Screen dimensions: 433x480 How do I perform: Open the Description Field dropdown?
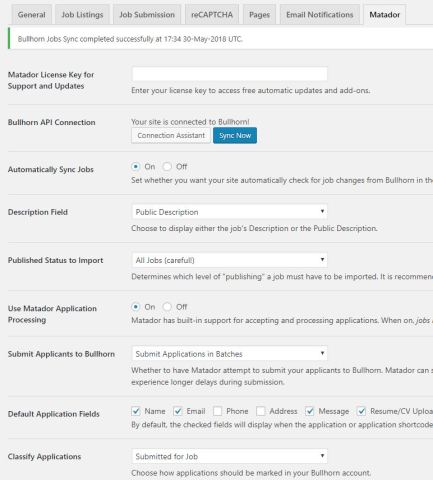(x=229, y=212)
